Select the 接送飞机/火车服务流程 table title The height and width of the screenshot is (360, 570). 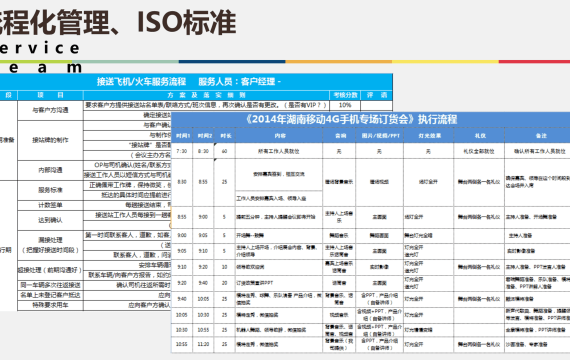(x=141, y=81)
